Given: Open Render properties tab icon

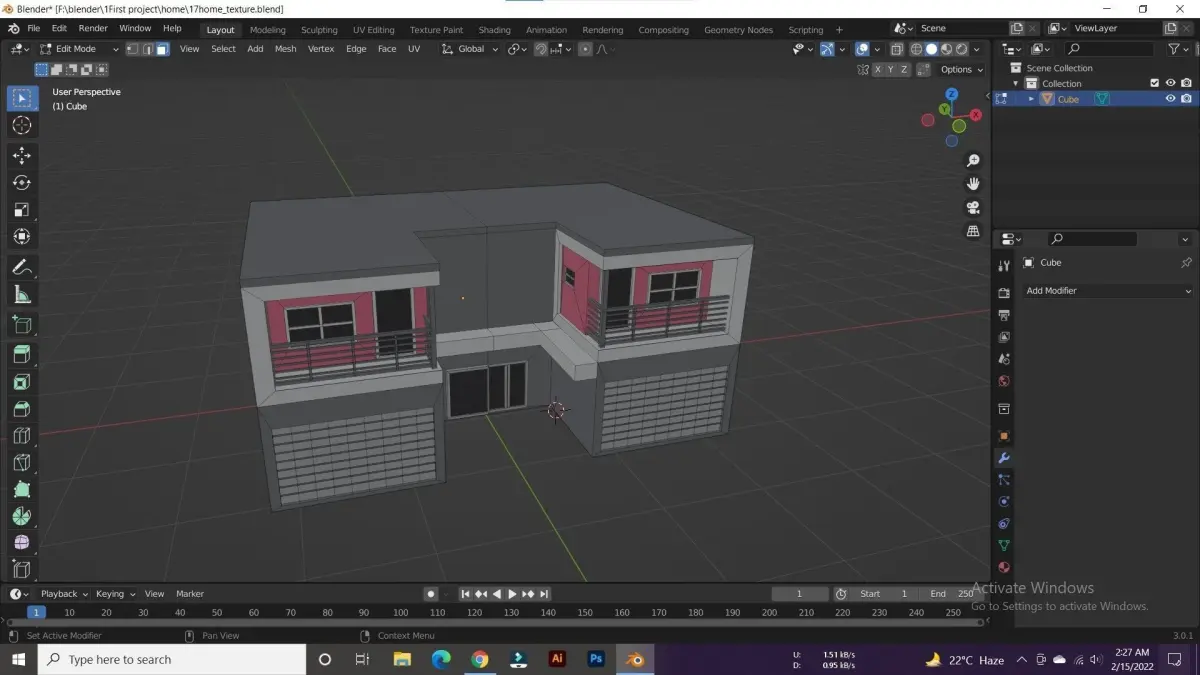Looking at the screenshot, I should click(x=1004, y=293).
